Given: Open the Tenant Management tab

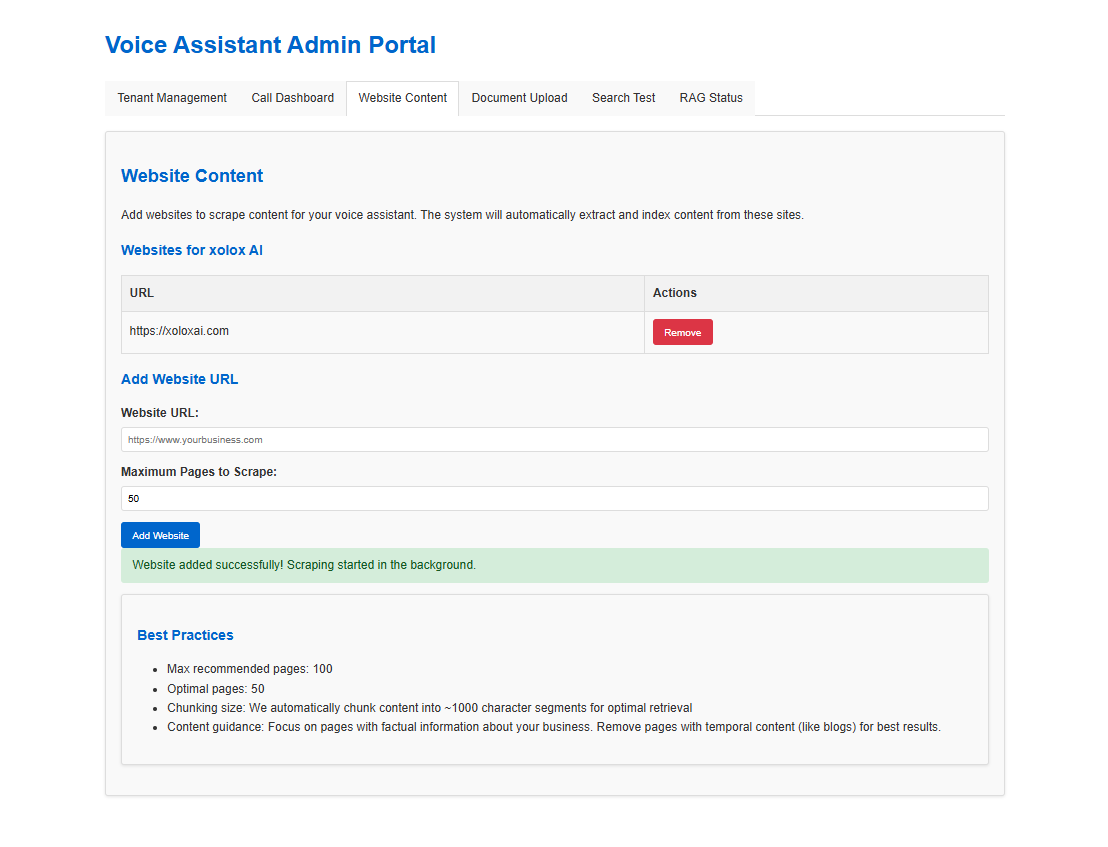Looking at the screenshot, I should point(172,98).
